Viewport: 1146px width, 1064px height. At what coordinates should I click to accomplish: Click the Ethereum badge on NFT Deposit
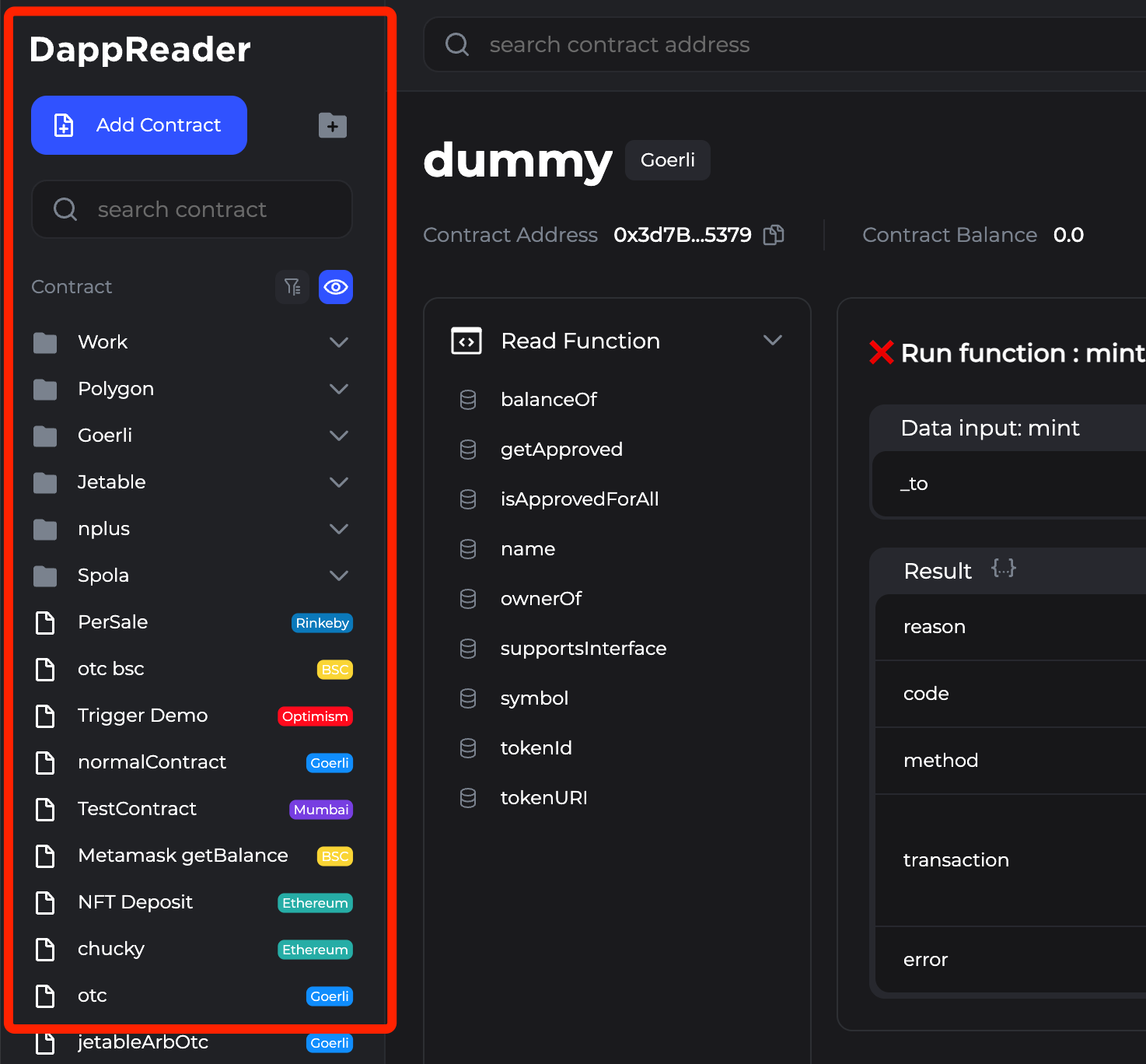click(x=315, y=903)
